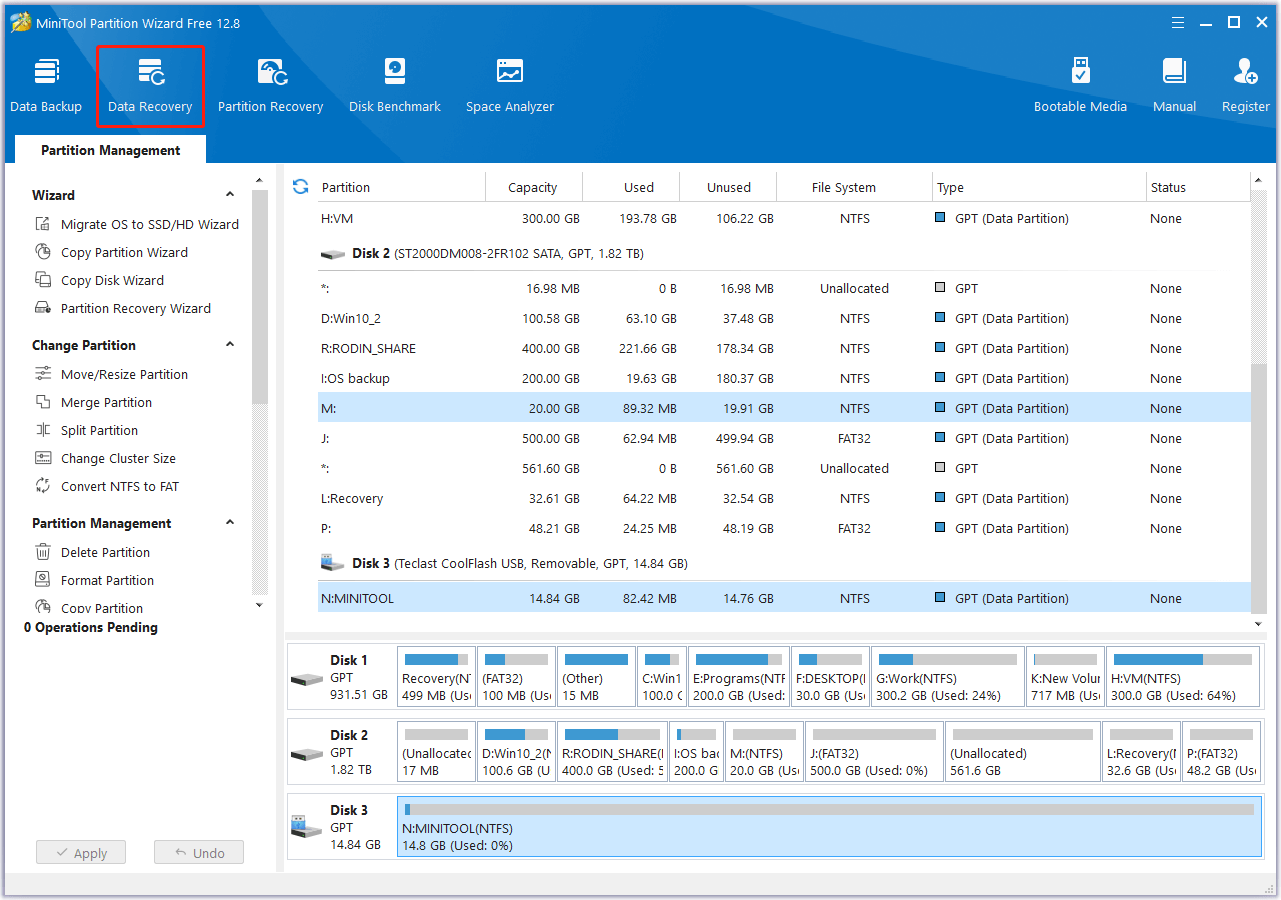Click partition list scroll-up arrow
The image size is (1281, 900).
pyautogui.click(x=1258, y=181)
